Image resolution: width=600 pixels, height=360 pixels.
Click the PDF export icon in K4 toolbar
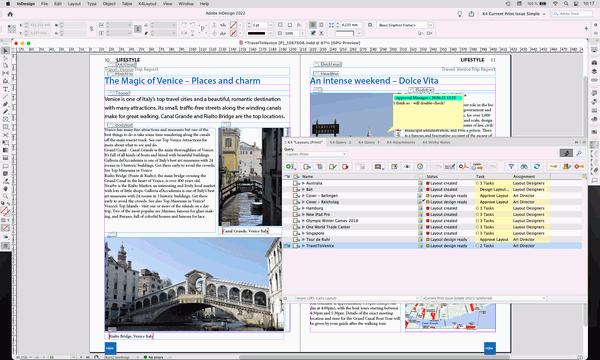(463, 166)
